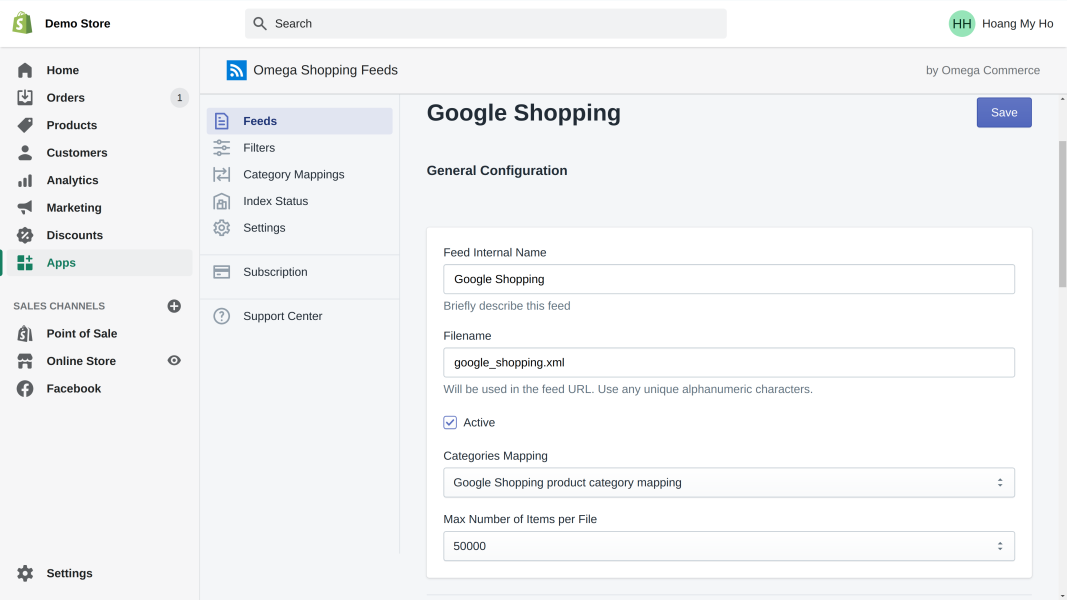Click the app Settings gear icon

click(x=222, y=228)
